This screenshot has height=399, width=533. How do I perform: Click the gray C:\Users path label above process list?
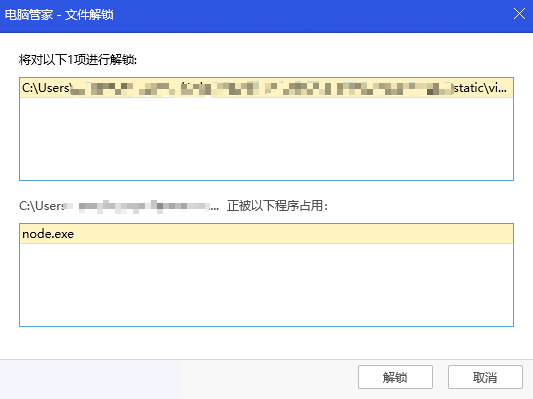tap(119, 206)
